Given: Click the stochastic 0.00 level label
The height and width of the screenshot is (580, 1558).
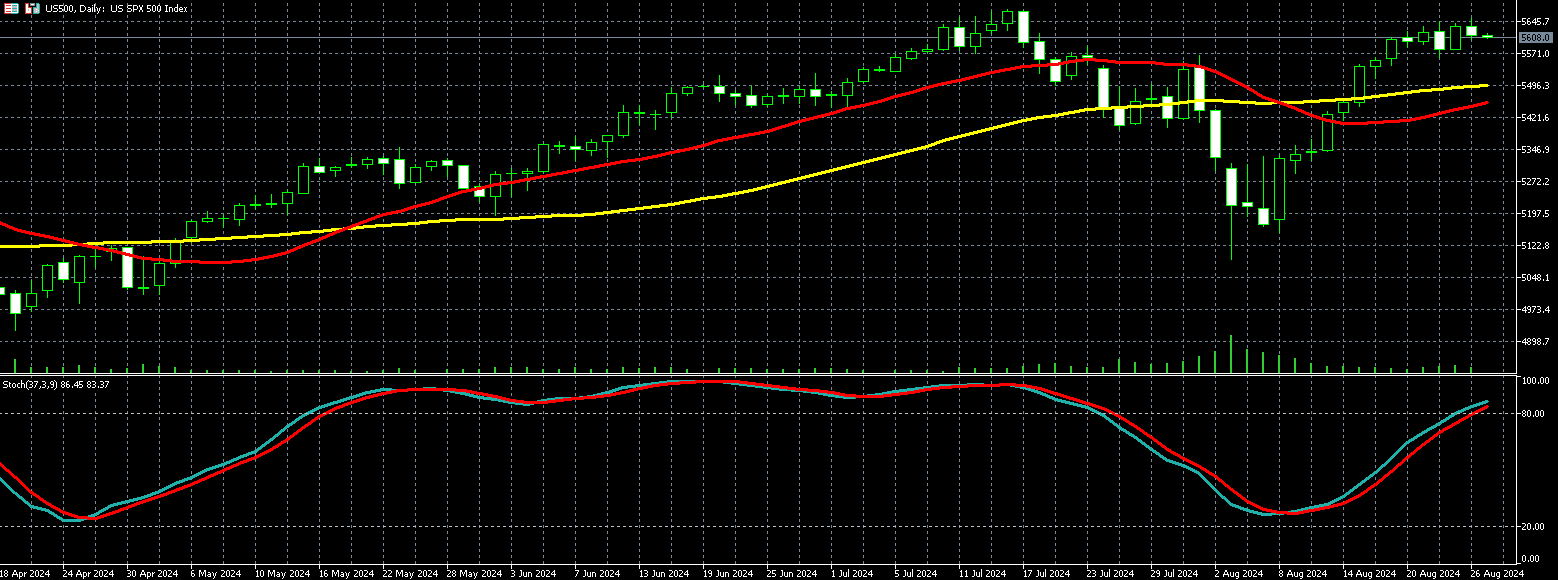Looking at the screenshot, I should coord(1531,558).
